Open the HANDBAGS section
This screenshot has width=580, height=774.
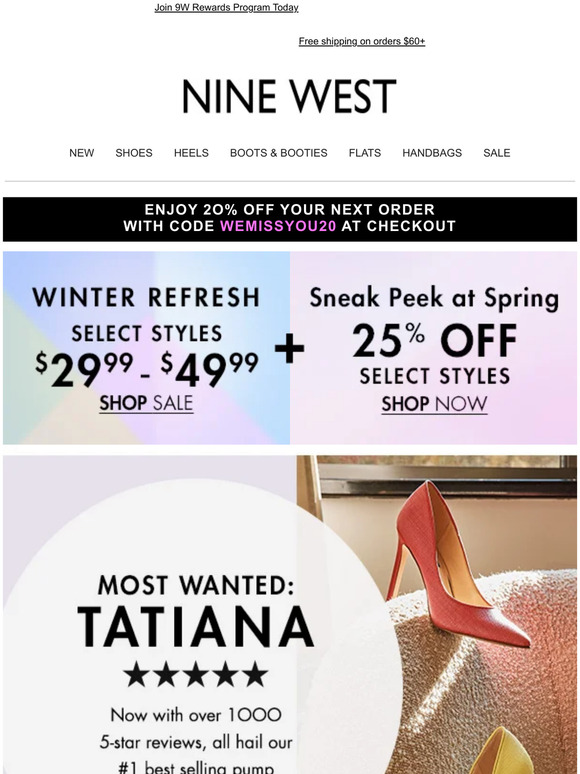pyautogui.click(x=432, y=153)
